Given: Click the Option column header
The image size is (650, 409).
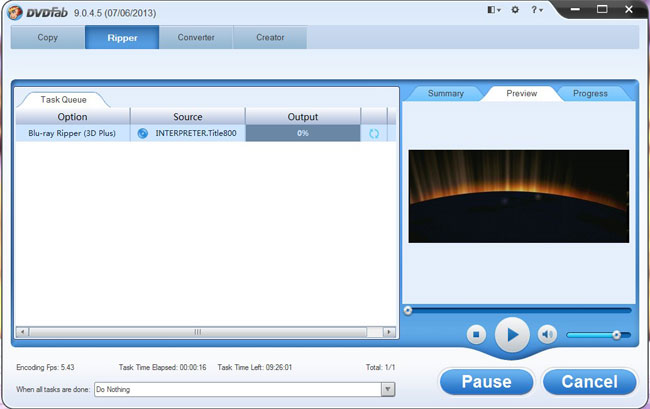Looking at the screenshot, I should click(73, 116).
